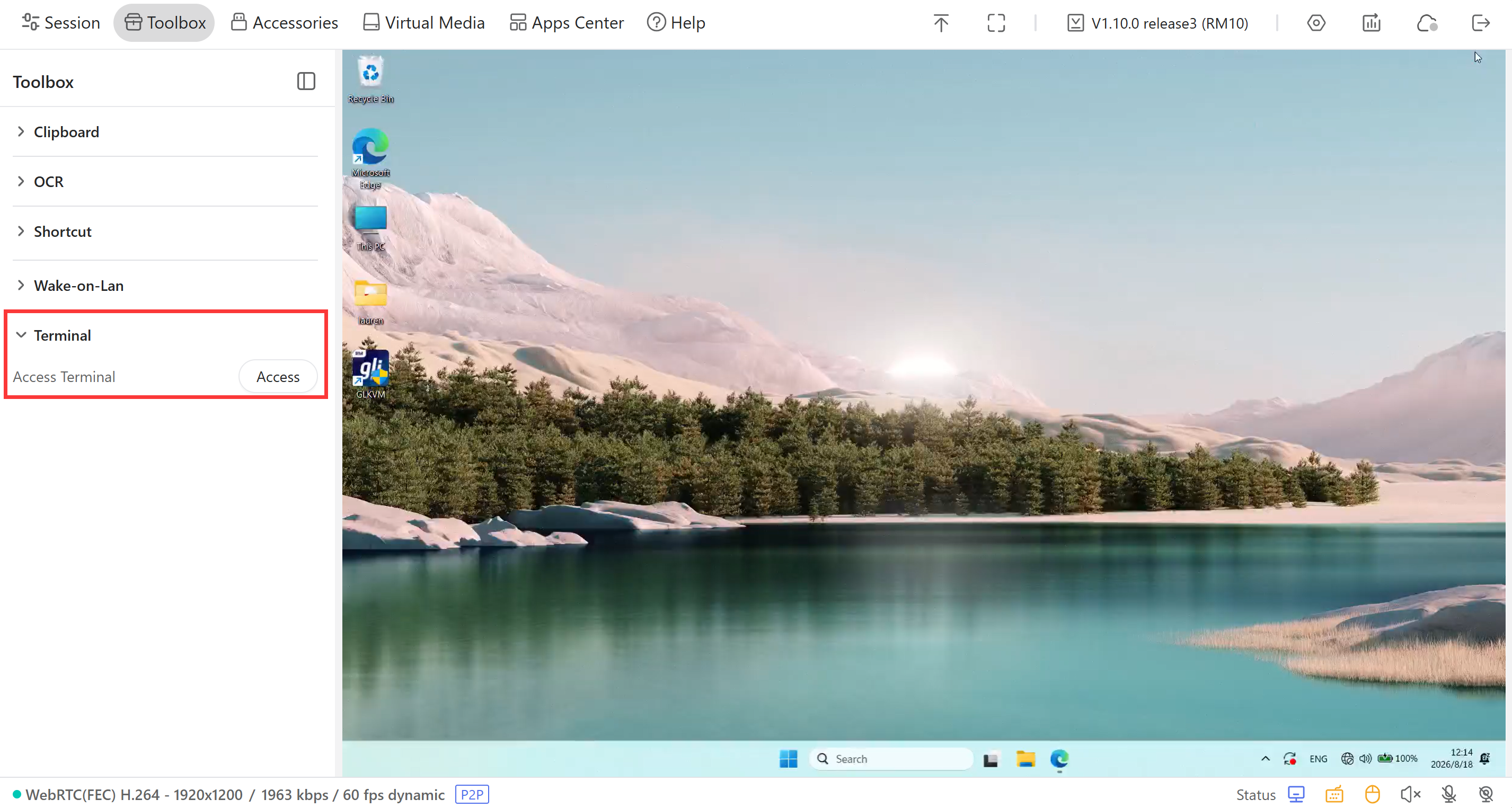The image size is (1512, 808).
Task: Select the This PC desktop icon
Action: [x=370, y=228]
